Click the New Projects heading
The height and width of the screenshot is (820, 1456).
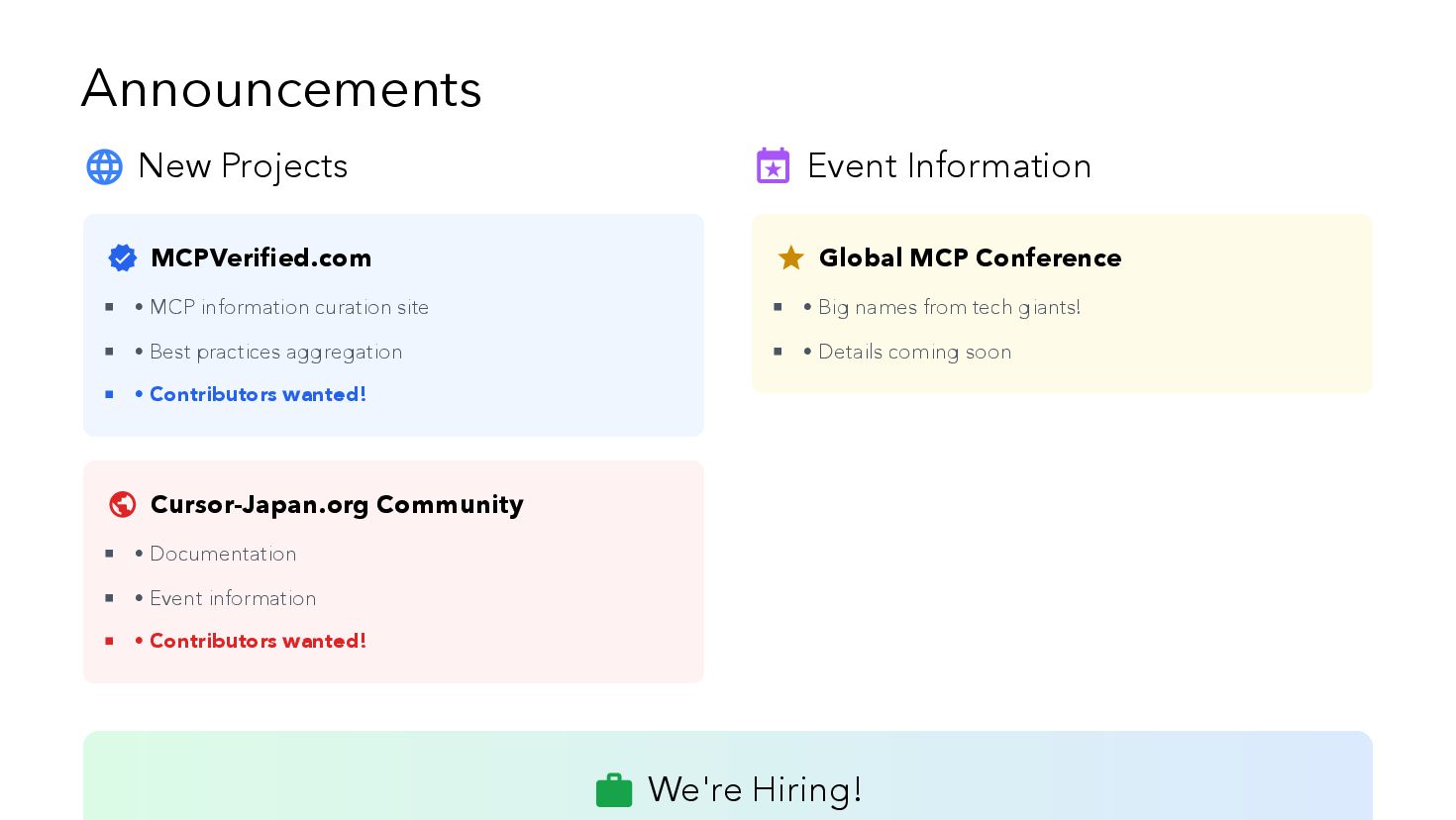243,165
